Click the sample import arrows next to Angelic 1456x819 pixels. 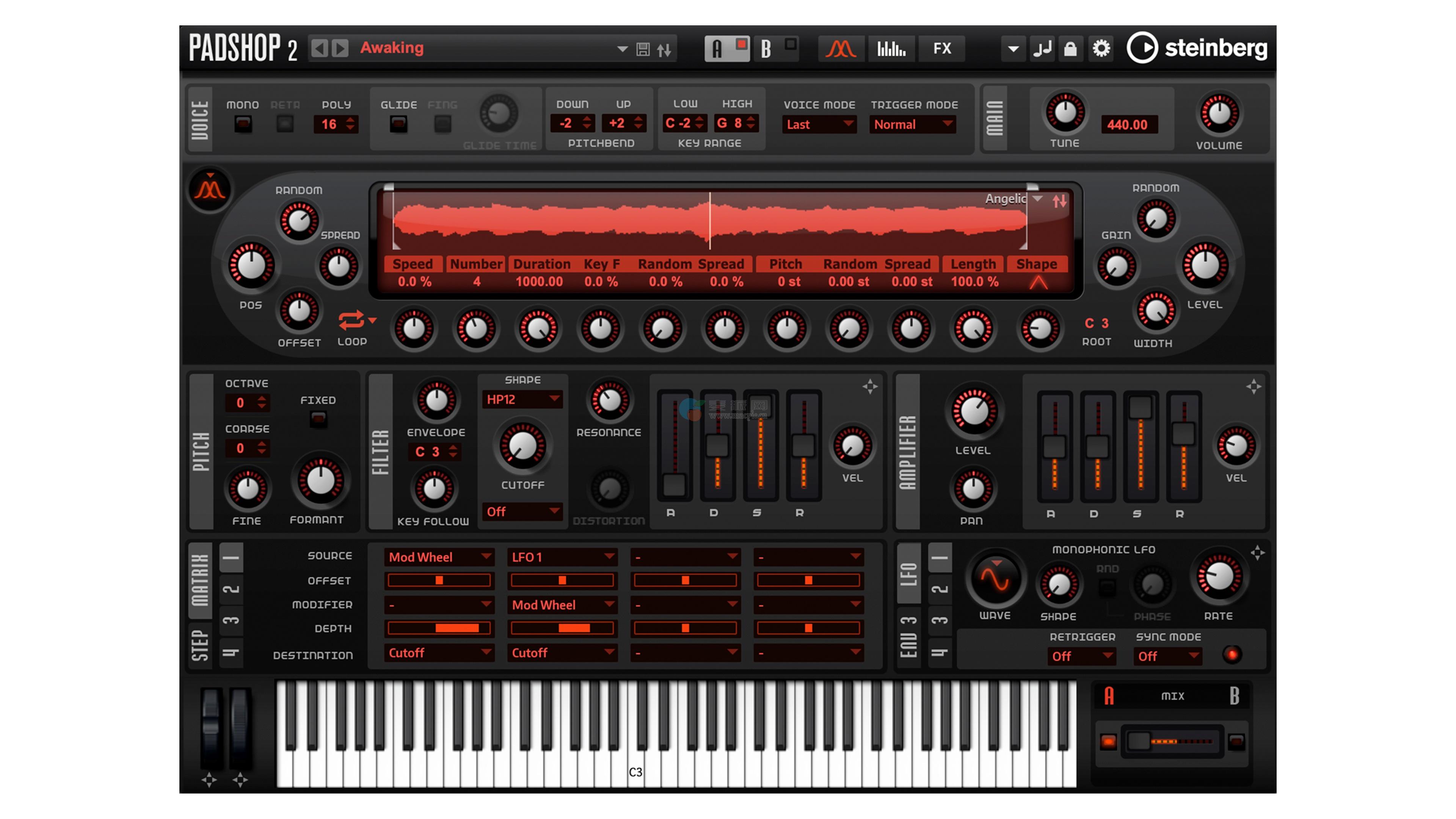[1060, 201]
